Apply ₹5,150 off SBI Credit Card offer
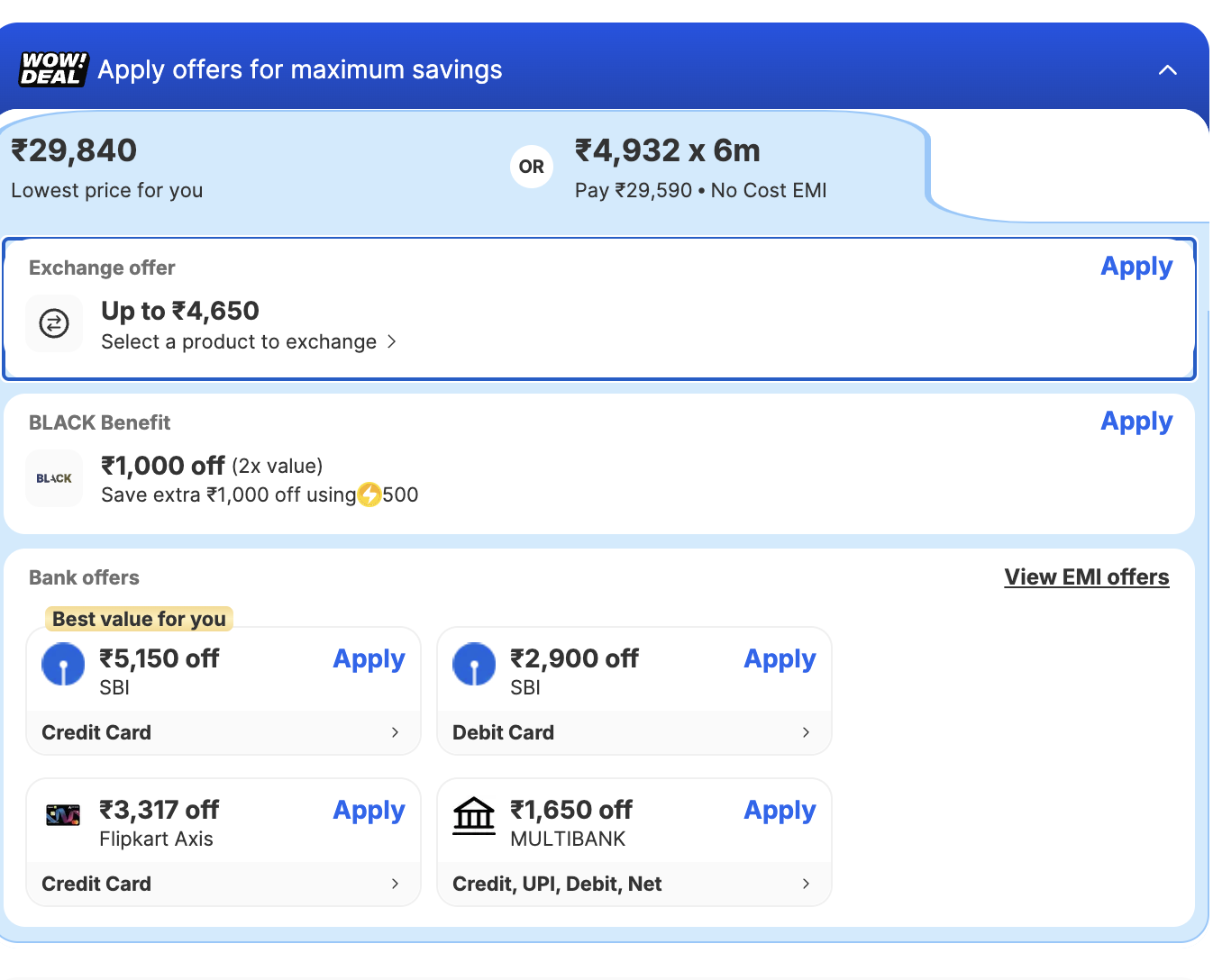The image size is (1213, 980). 369,659
